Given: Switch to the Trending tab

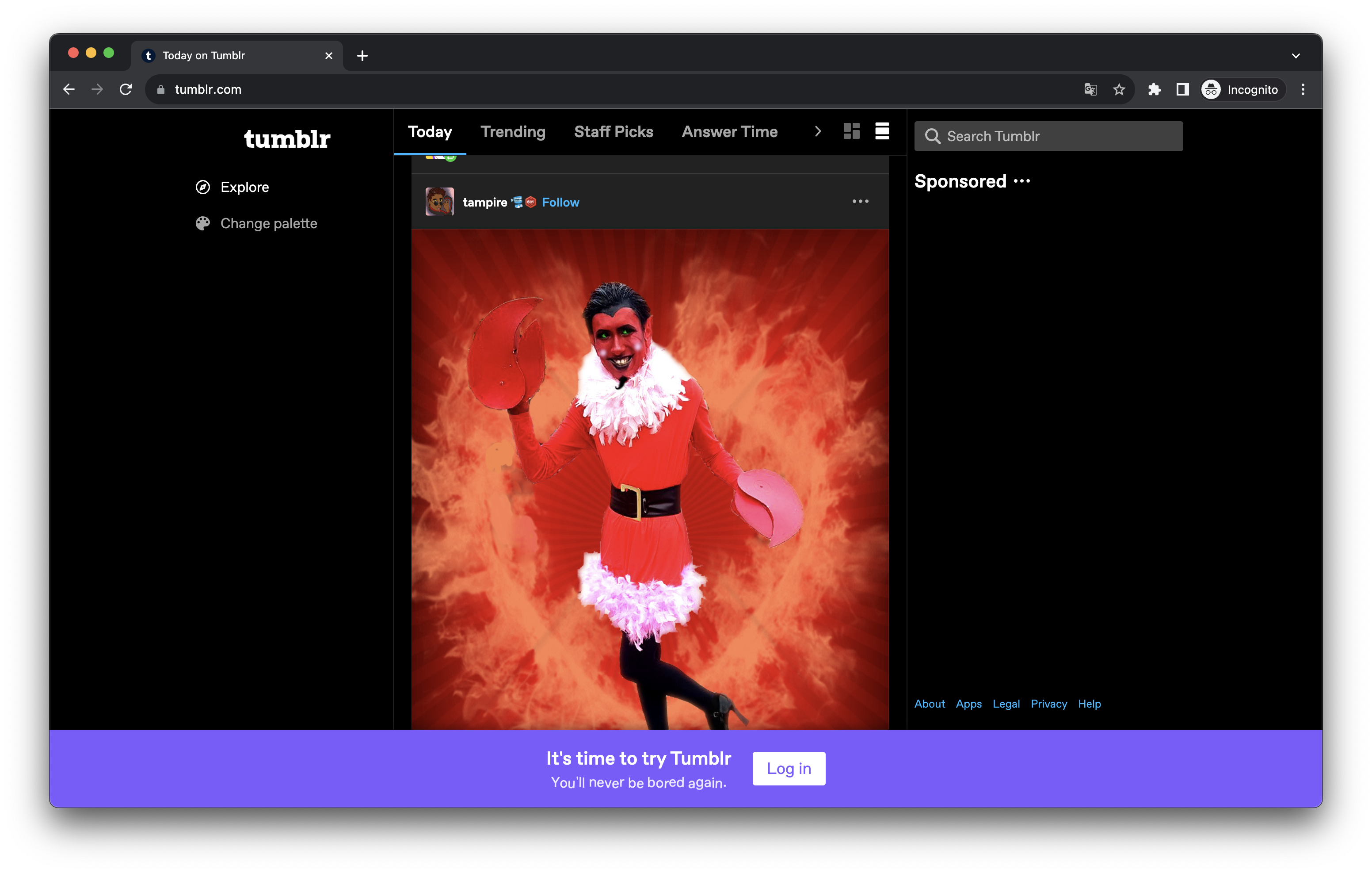Looking at the screenshot, I should (x=513, y=132).
